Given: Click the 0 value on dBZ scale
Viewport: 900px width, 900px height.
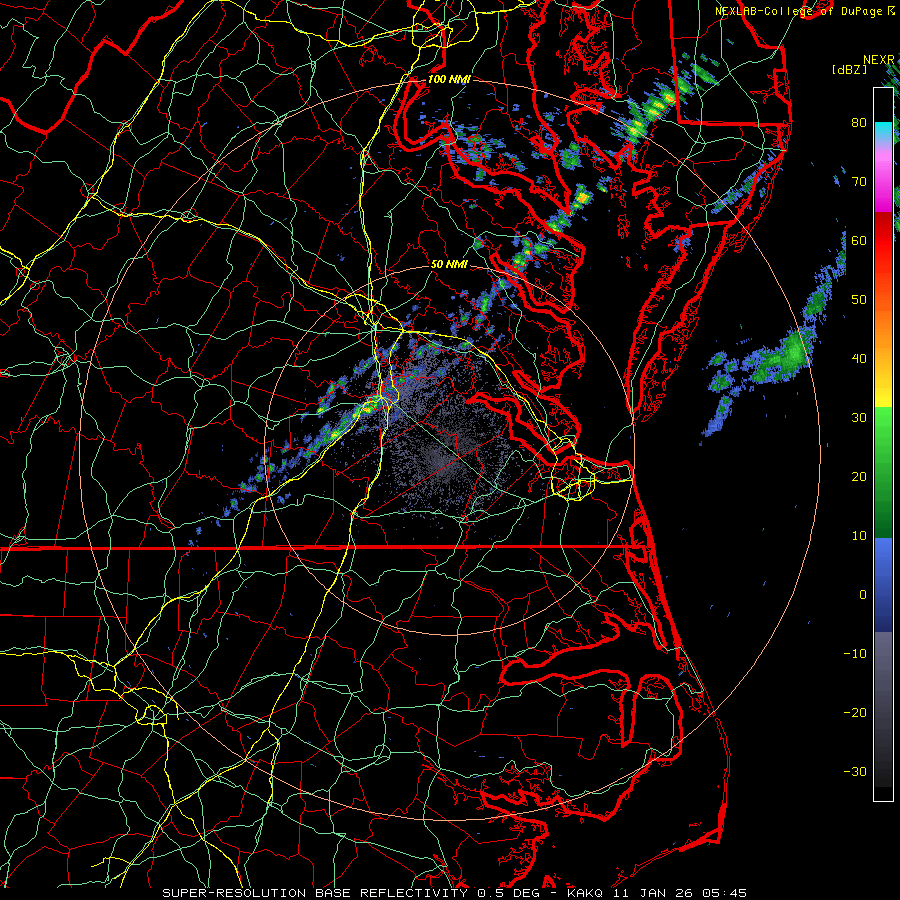Looking at the screenshot, I should 863,595.
